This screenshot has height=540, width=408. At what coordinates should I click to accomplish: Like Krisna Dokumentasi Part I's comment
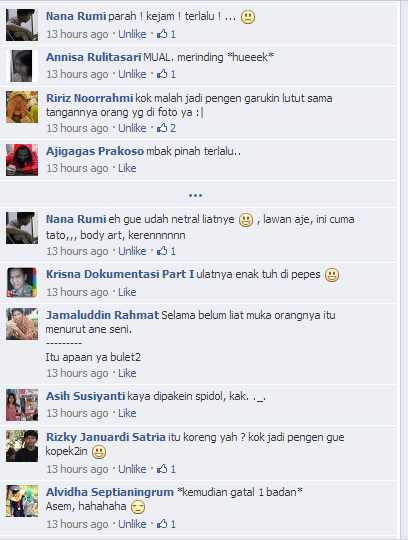pos(127,292)
